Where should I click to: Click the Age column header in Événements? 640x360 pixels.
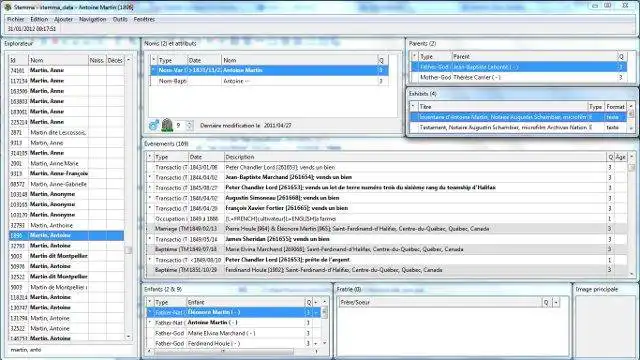coord(620,157)
